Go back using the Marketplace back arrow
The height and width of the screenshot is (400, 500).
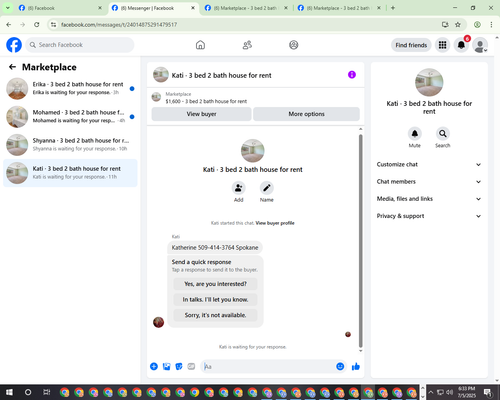[12, 67]
